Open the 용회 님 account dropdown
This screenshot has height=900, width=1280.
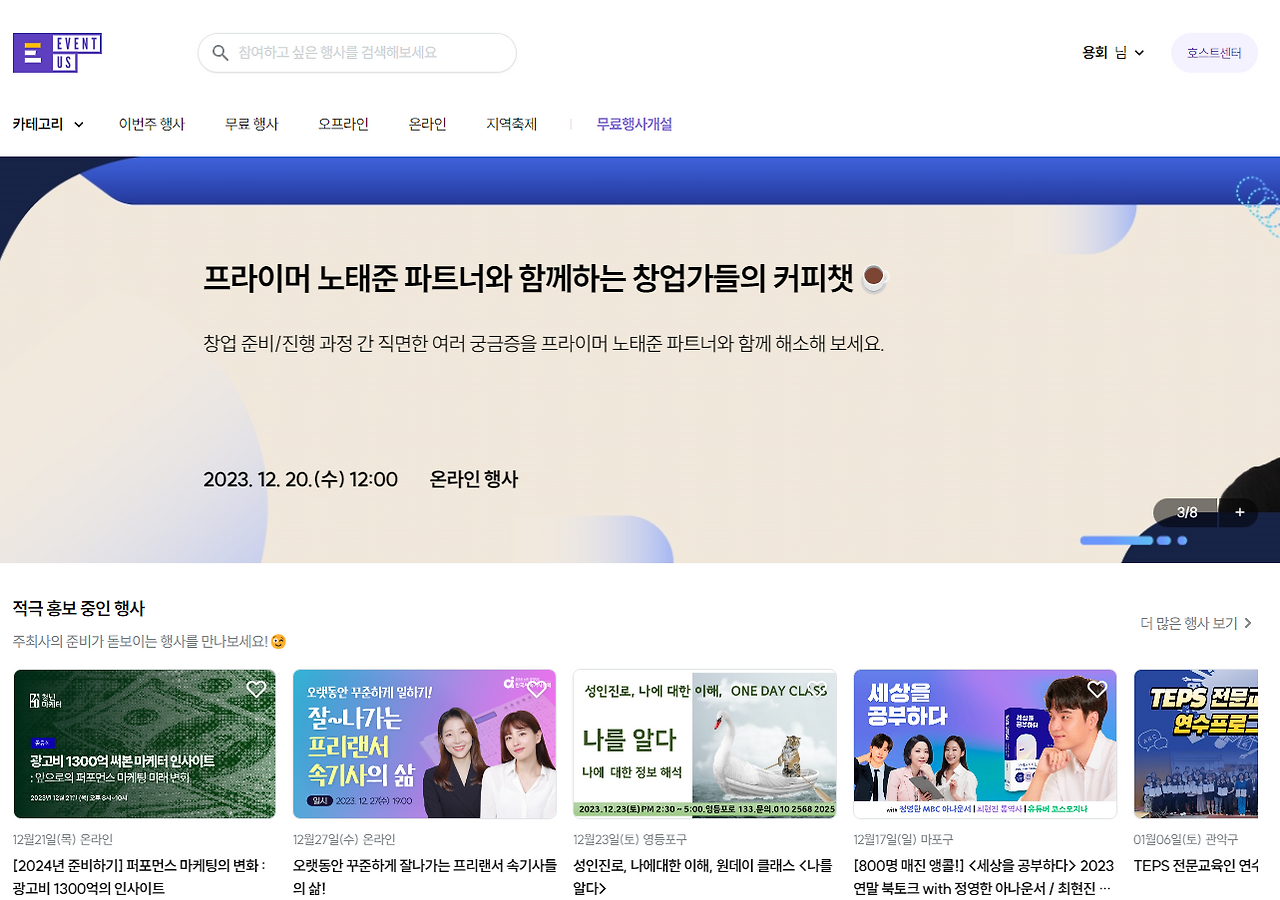[1112, 53]
